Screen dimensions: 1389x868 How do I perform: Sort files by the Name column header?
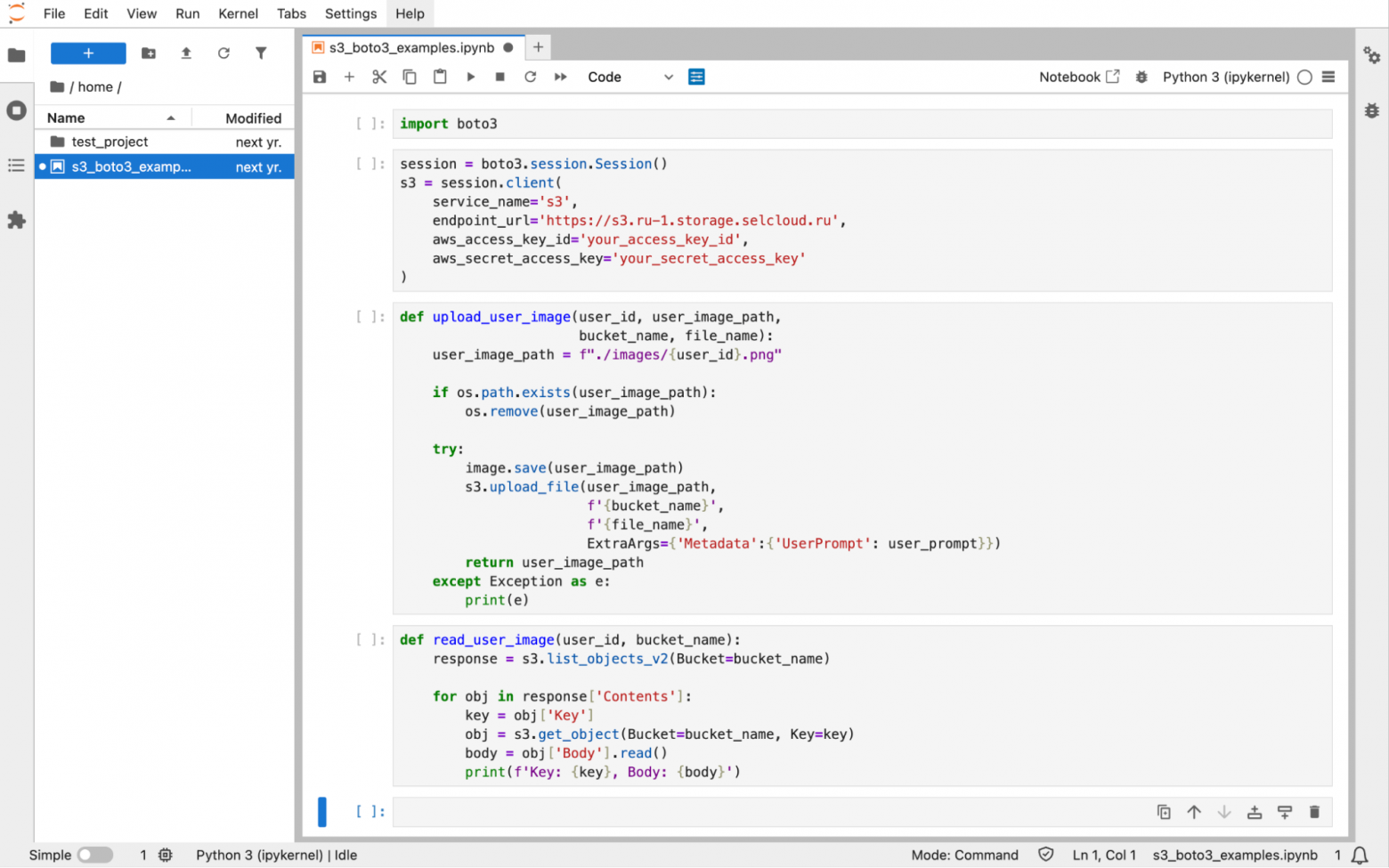click(x=67, y=118)
